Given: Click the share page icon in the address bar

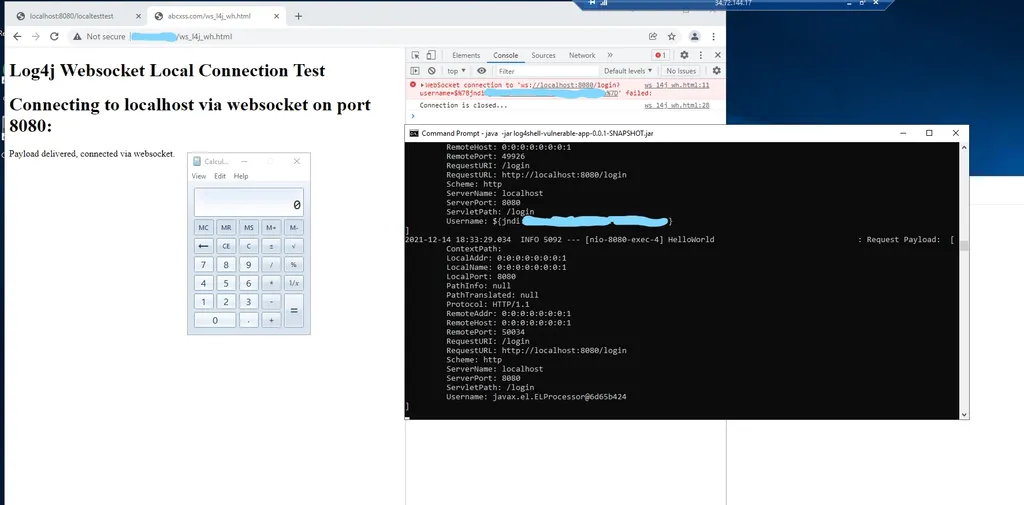Looking at the screenshot, I should 653,36.
